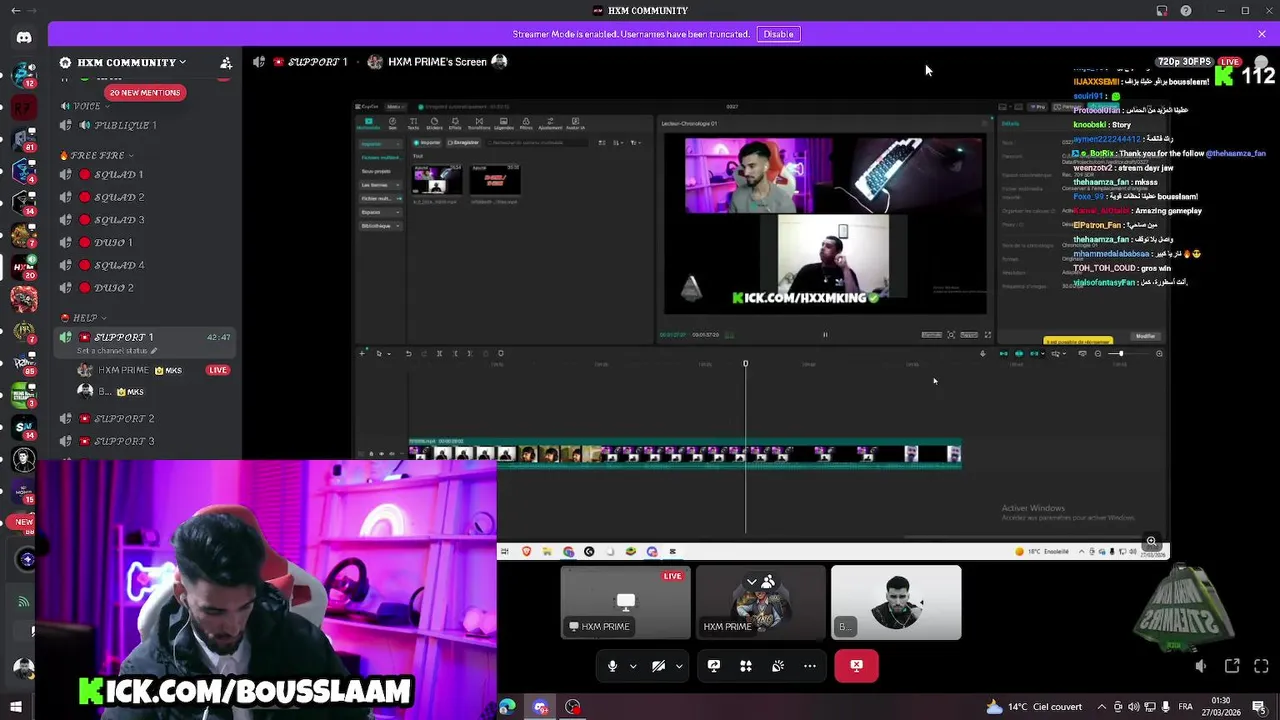Image resolution: width=1280 pixels, height=720 pixels.
Task: Click the share your screen icon
Action: [x=714, y=666]
